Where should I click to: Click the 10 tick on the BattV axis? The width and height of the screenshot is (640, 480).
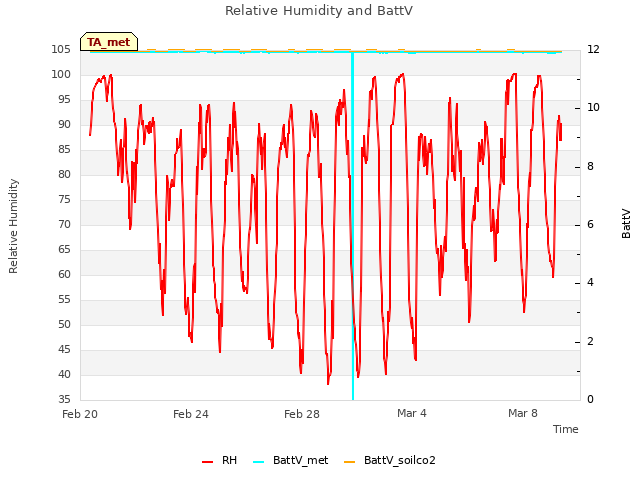tap(593, 108)
